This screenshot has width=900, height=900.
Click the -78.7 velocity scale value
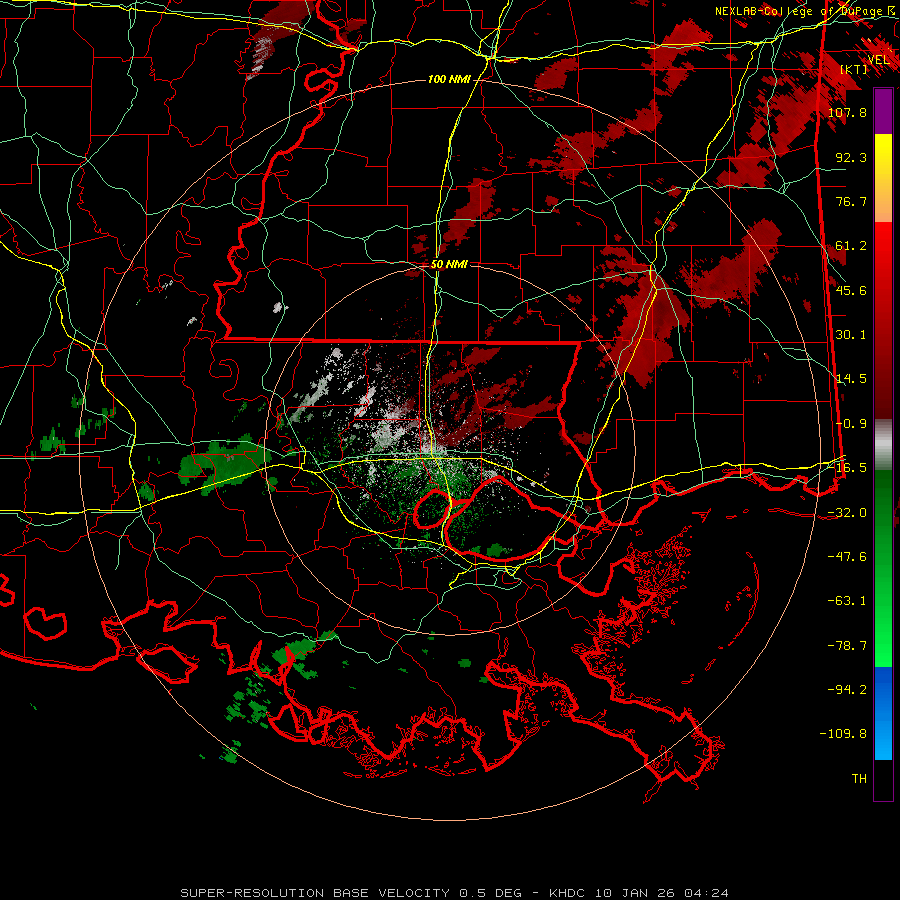point(847,646)
